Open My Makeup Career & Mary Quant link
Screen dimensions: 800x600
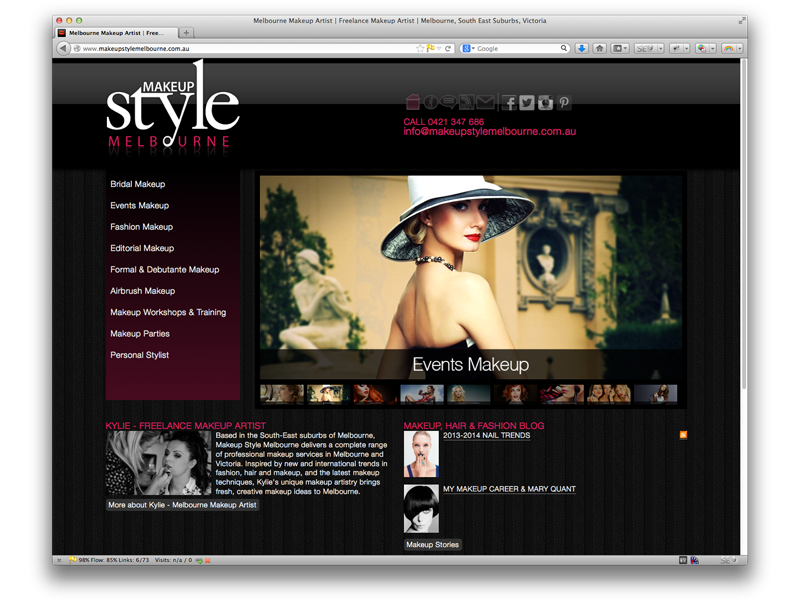point(509,489)
